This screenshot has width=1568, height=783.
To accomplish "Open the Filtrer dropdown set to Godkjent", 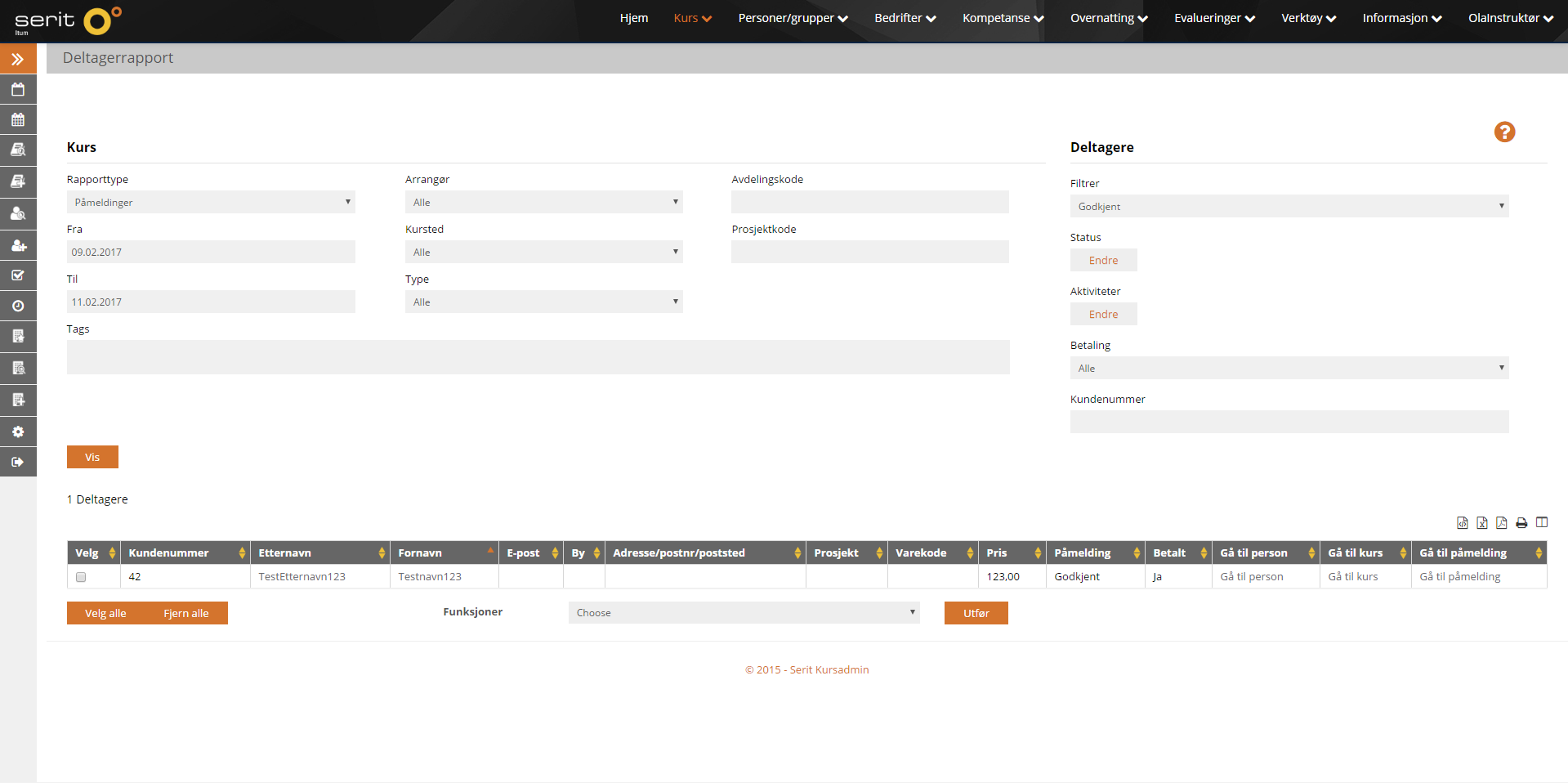I will tap(1289, 206).
